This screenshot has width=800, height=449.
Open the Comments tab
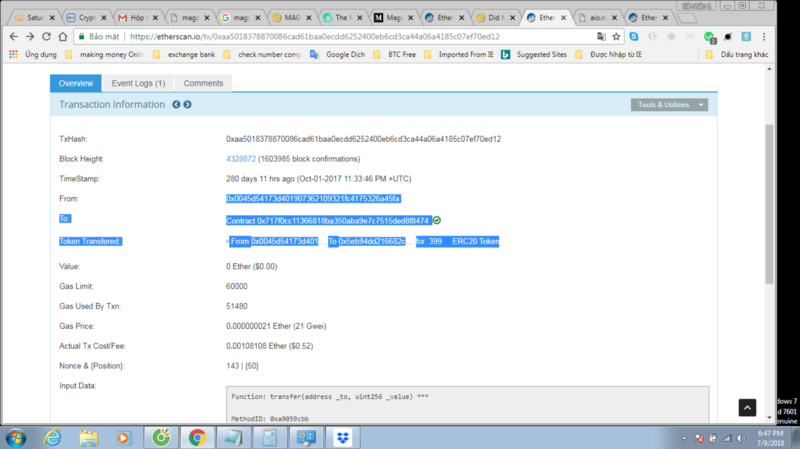(x=203, y=83)
